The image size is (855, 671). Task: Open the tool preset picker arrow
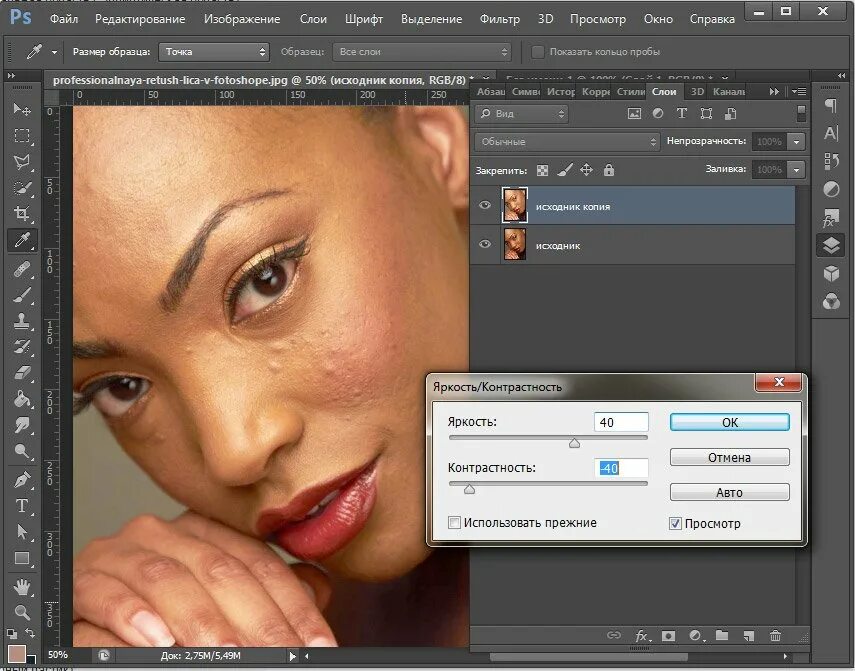54,52
